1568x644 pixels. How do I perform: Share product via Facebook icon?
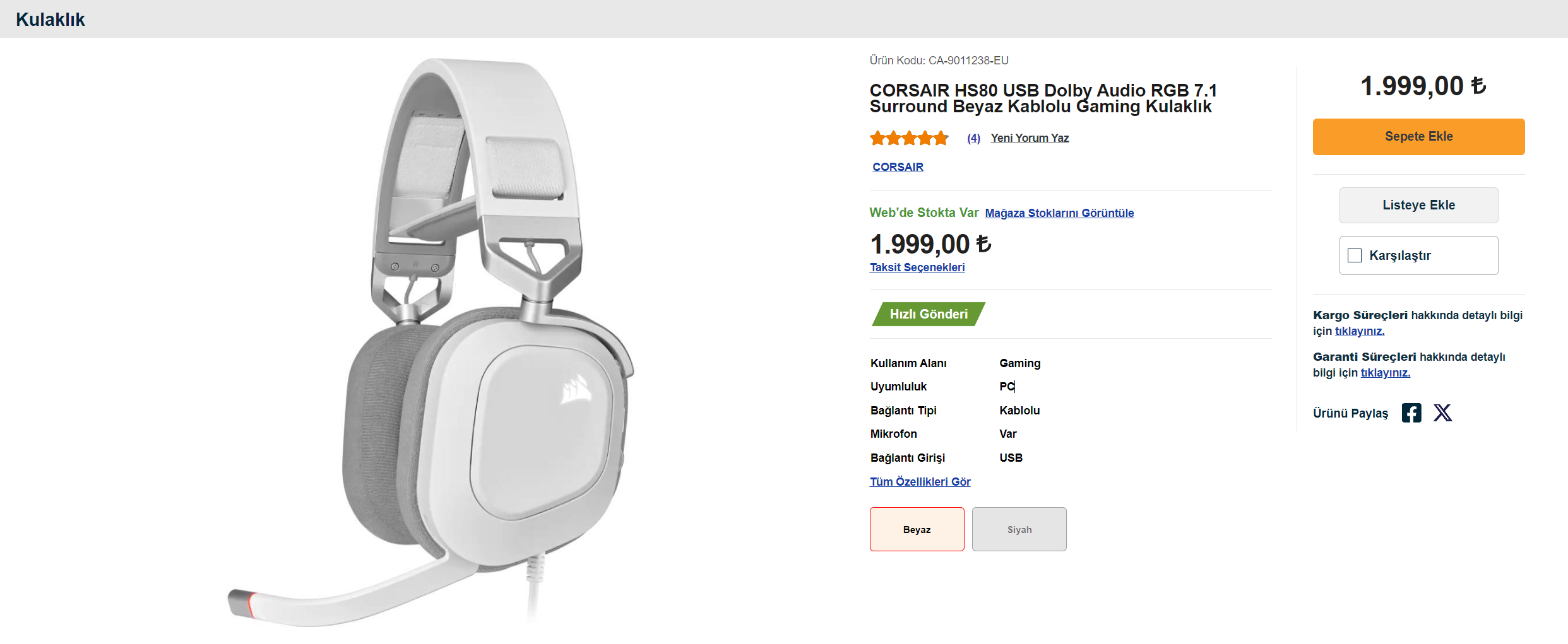click(1411, 413)
